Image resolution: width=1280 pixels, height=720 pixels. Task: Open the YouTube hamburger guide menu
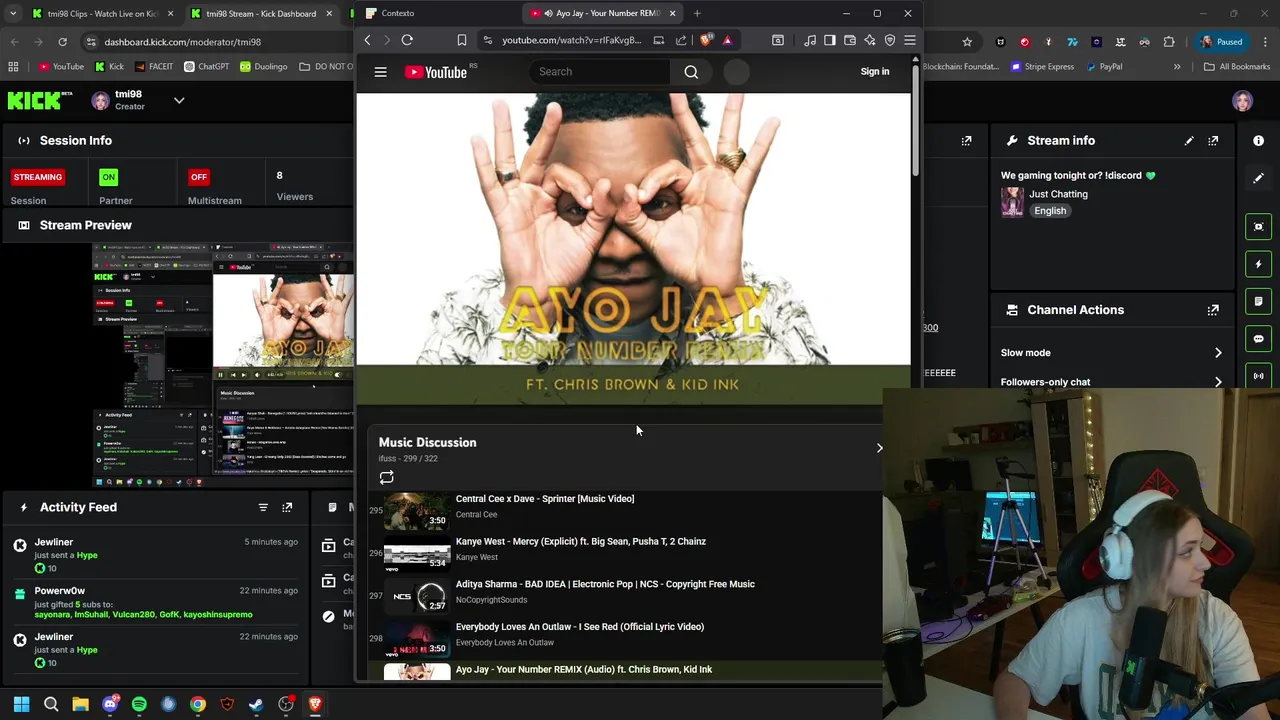click(x=380, y=72)
